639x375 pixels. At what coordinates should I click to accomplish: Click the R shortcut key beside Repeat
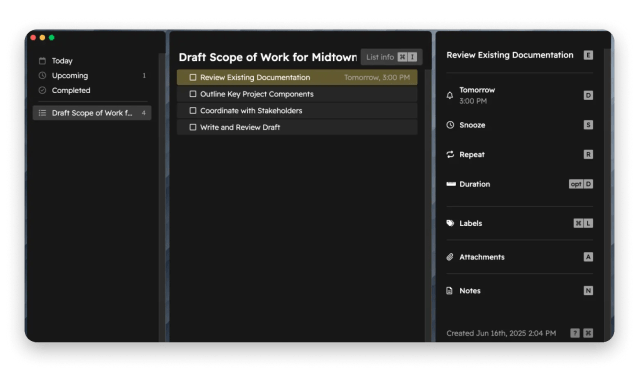[588, 154]
